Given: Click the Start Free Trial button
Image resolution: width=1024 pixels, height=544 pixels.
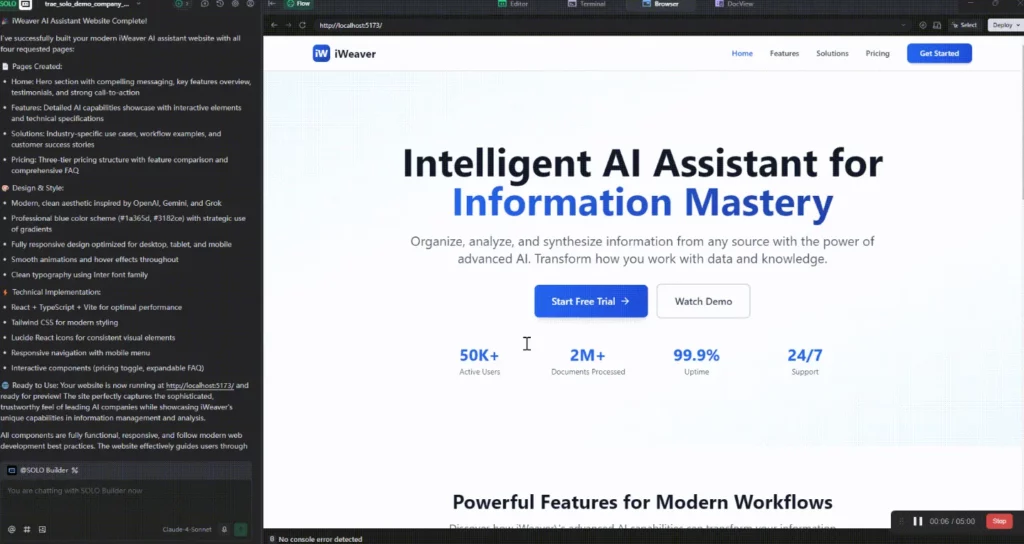Looking at the screenshot, I should tap(590, 301).
